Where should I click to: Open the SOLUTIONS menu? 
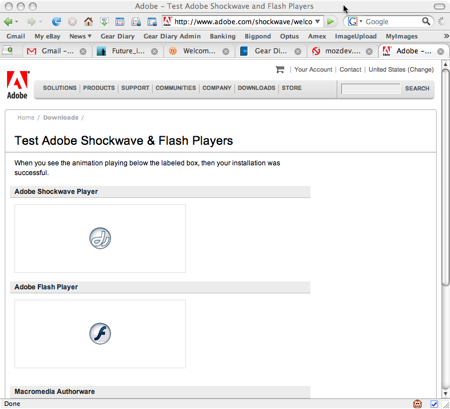pos(60,88)
